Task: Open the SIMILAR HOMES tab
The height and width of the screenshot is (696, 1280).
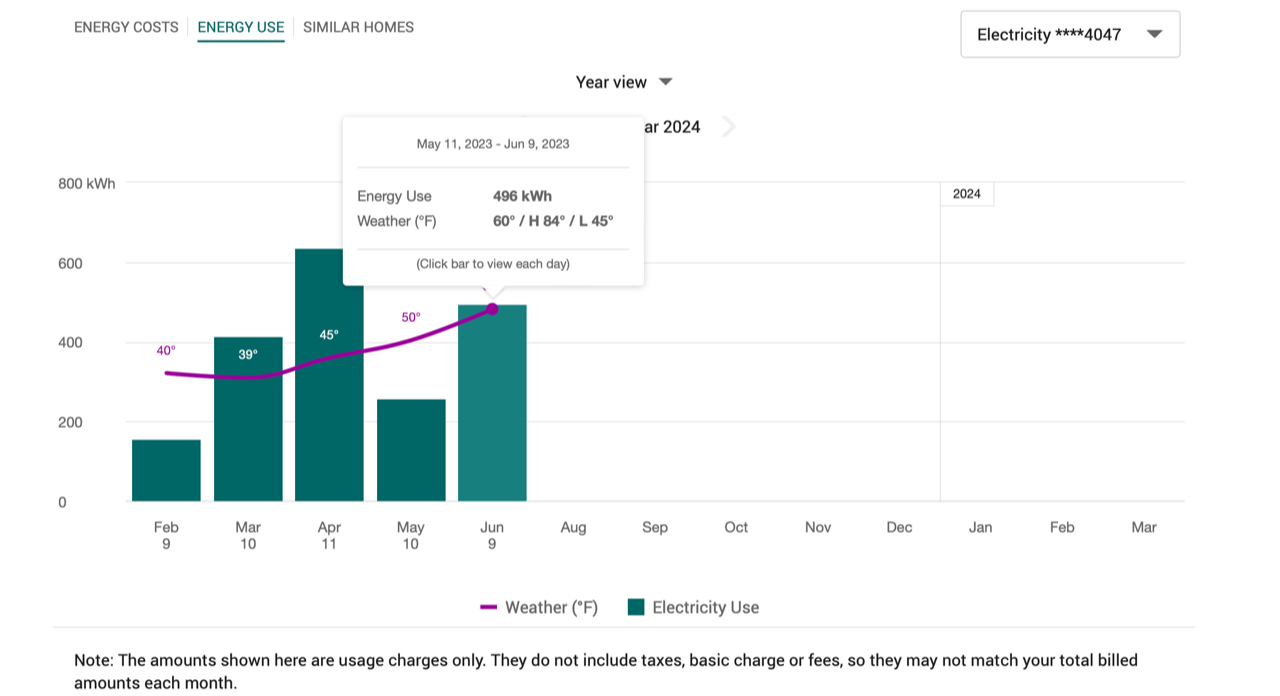Action: click(x=358, y=27)
